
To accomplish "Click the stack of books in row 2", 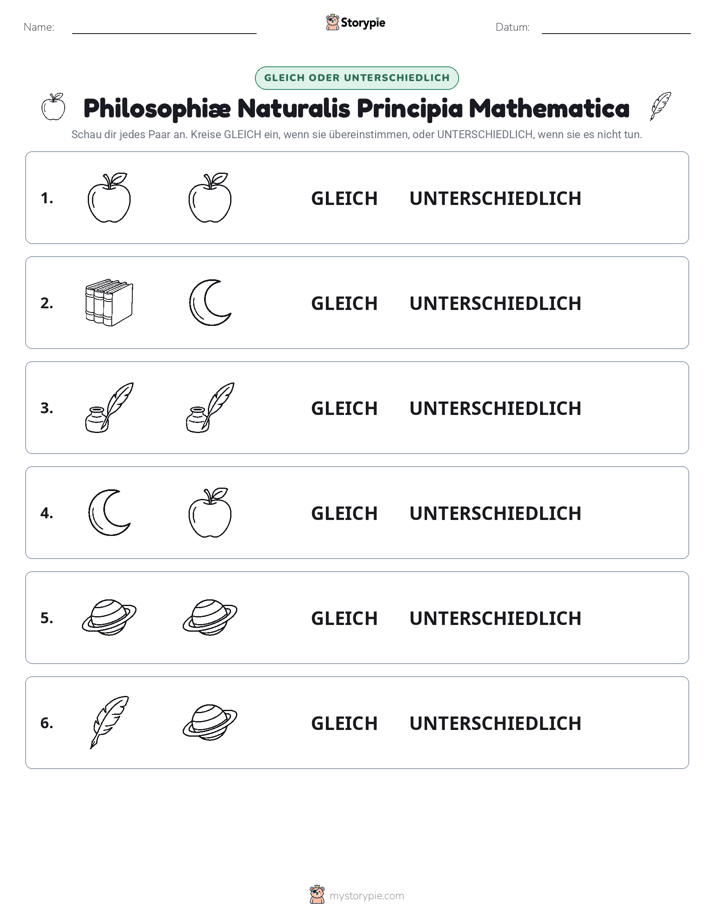I will [109, 302].
